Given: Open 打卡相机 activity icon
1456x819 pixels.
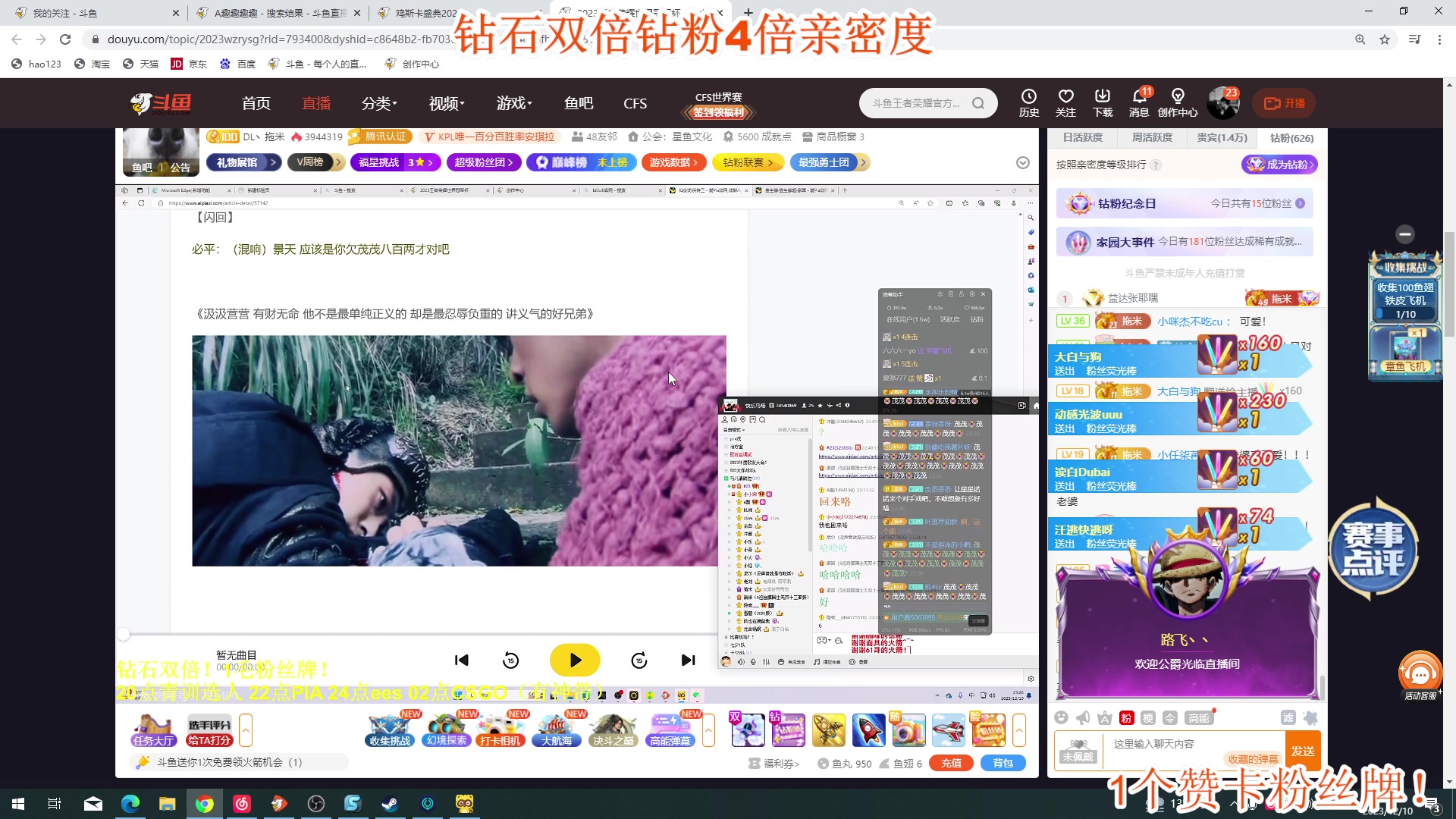Looking at the screenshot, I should (500, 730).
